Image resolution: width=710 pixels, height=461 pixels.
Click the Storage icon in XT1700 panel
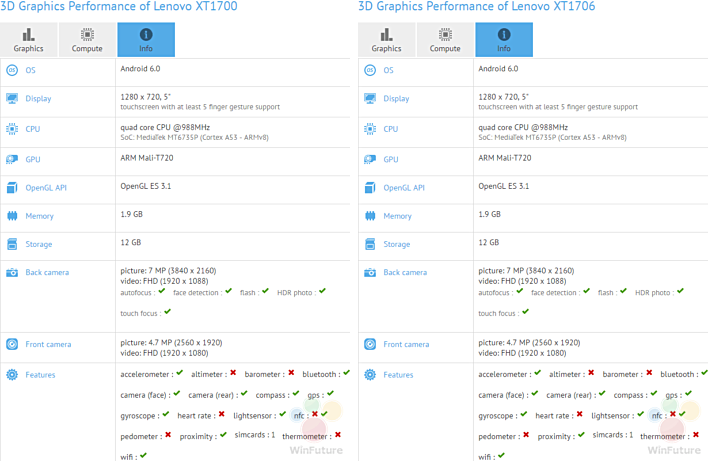[x=12, y=244]
